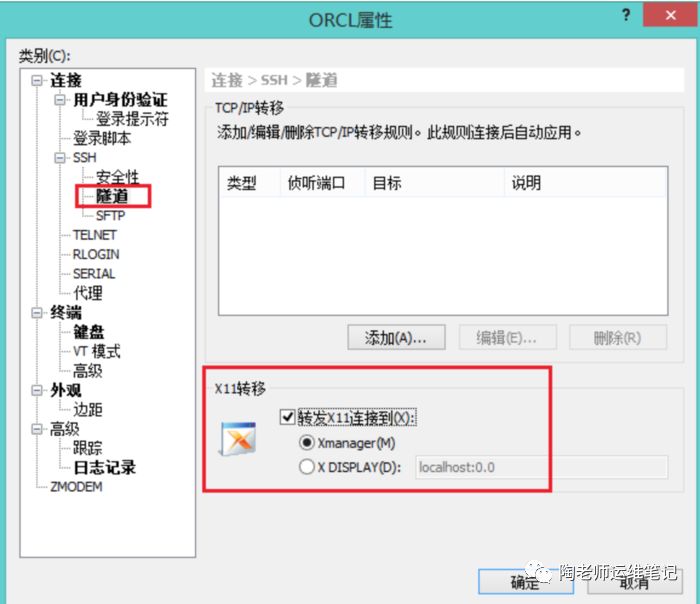Viewport: 700px width, 604px height.
Task: Open the 安全性 settings page
Action: point(118,177)
